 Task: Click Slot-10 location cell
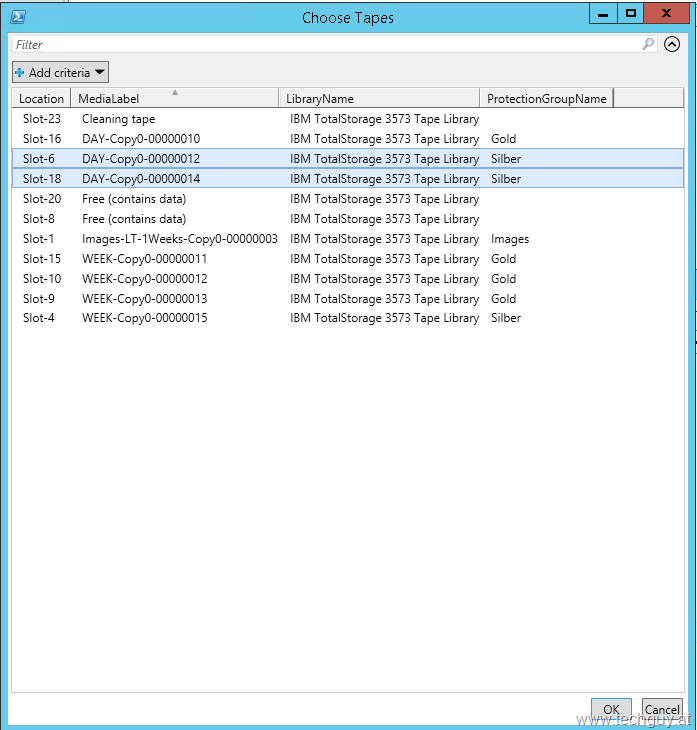pyautogui.click(x=42, y=279)
